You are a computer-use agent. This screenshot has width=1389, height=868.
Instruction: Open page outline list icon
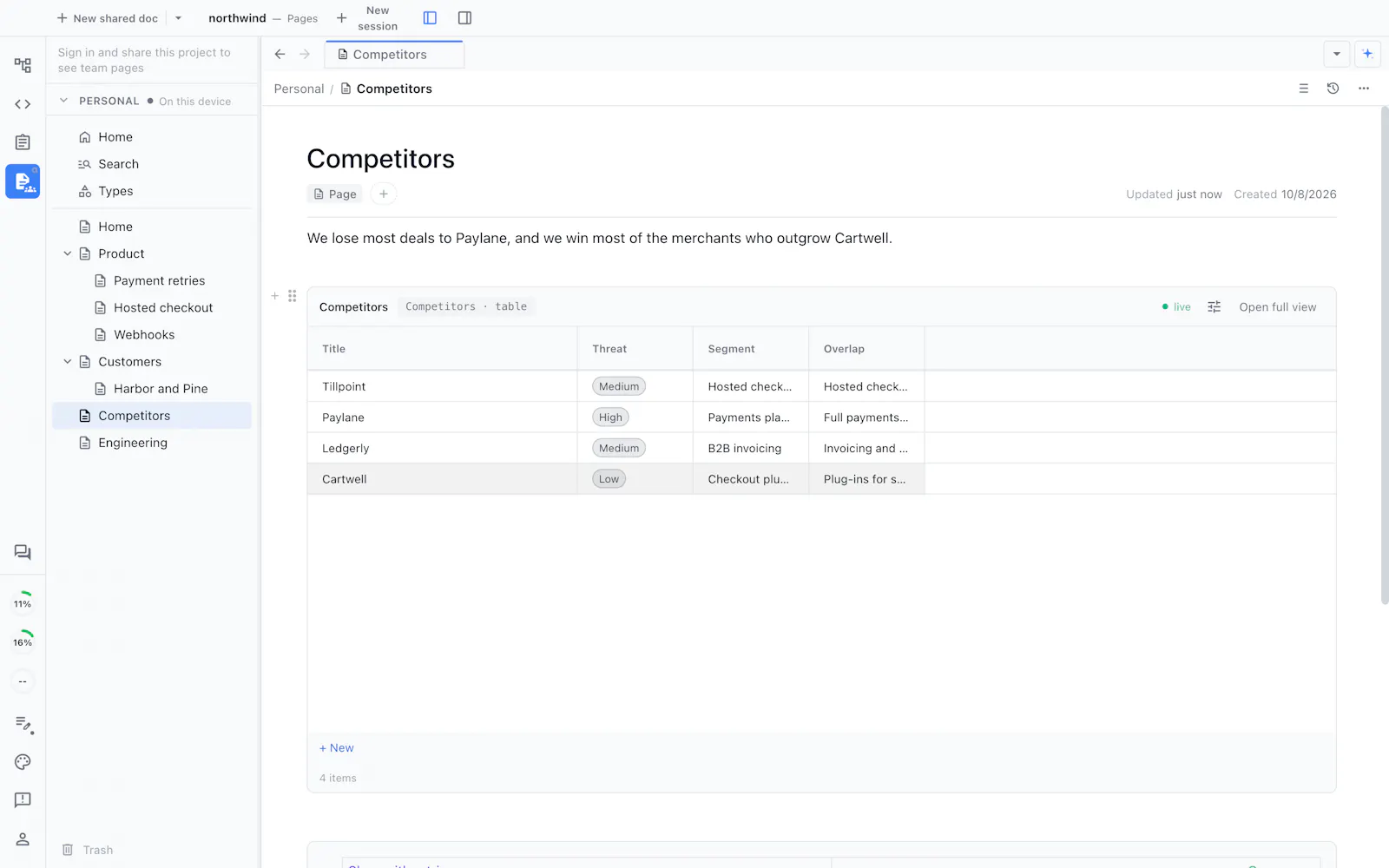(1303, 89)
